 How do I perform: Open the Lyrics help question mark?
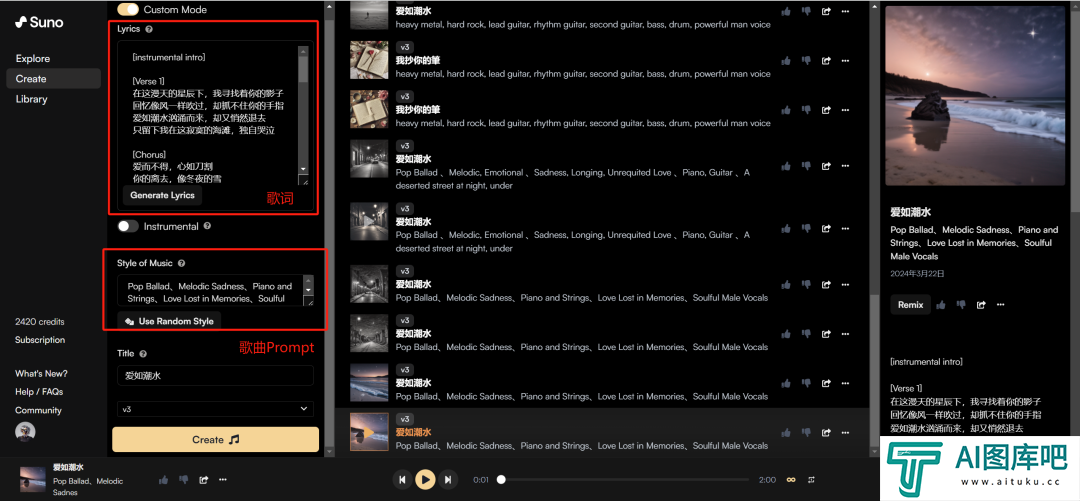149,29
